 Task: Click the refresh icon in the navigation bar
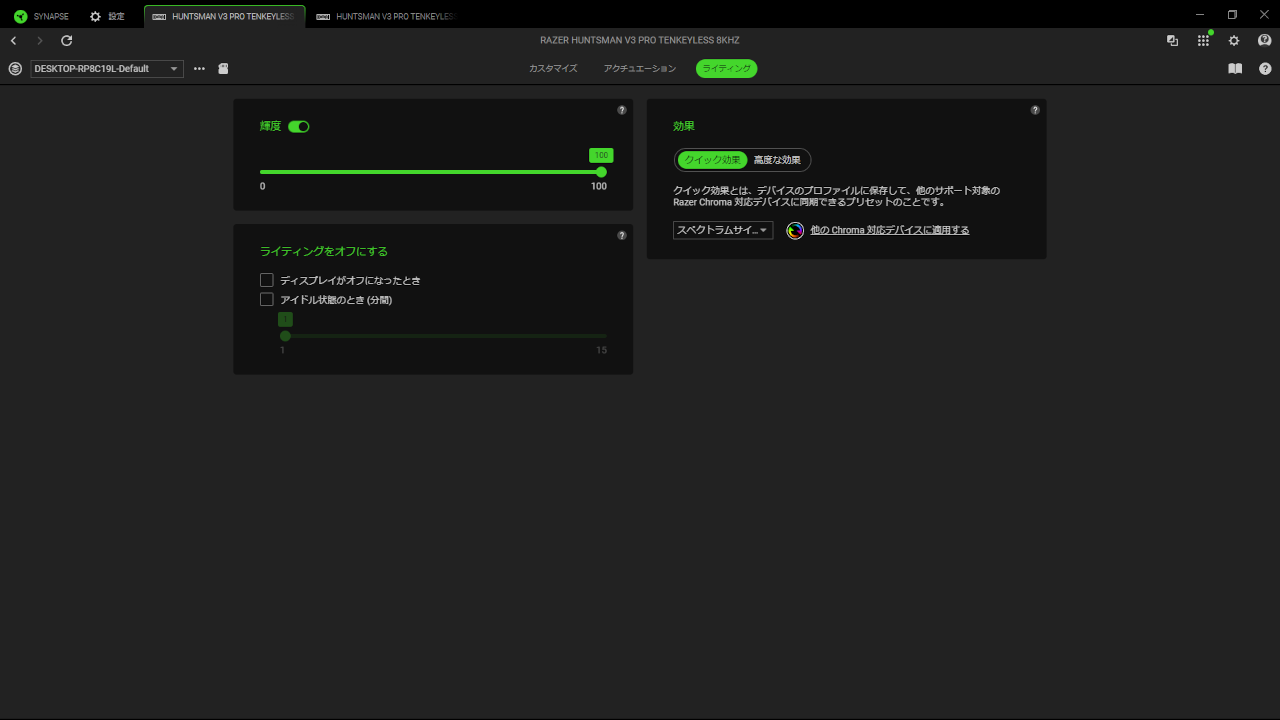pos(67,41)
